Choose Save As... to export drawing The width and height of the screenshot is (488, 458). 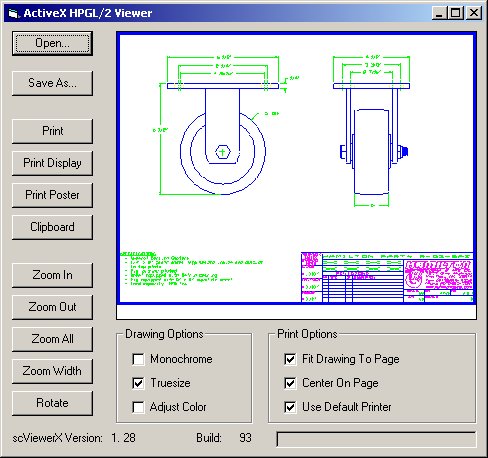pyautogui.click(x=52, y=83)
